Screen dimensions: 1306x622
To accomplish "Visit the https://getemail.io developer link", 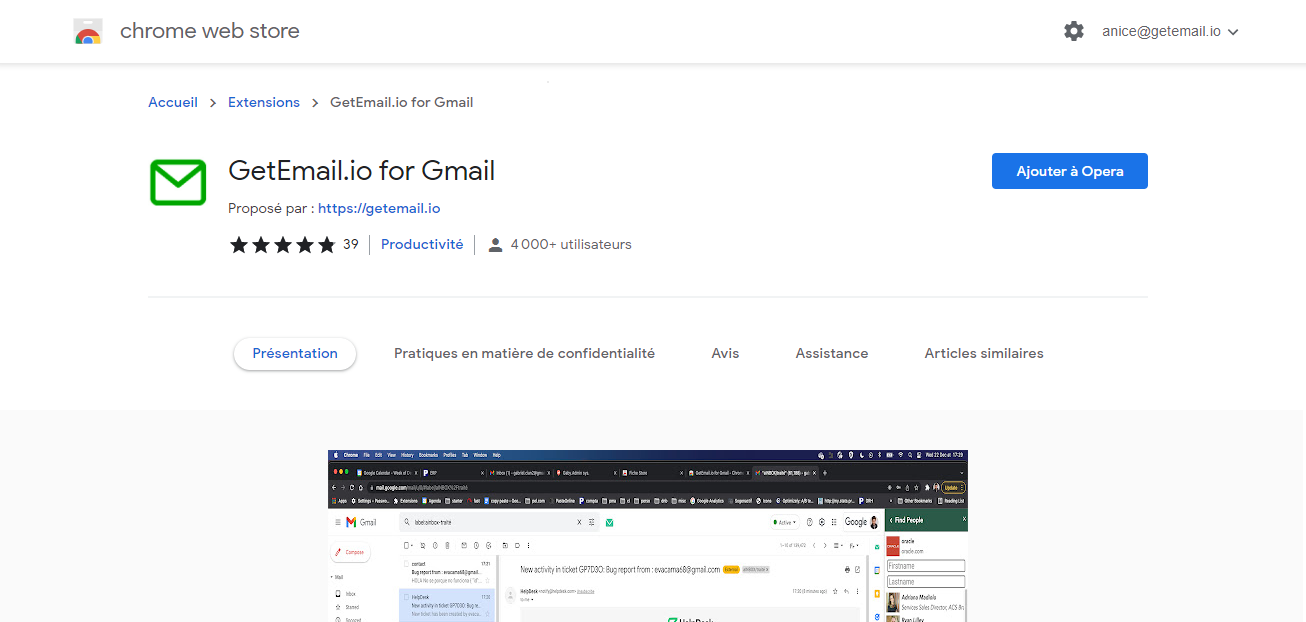I will [379, 209].
